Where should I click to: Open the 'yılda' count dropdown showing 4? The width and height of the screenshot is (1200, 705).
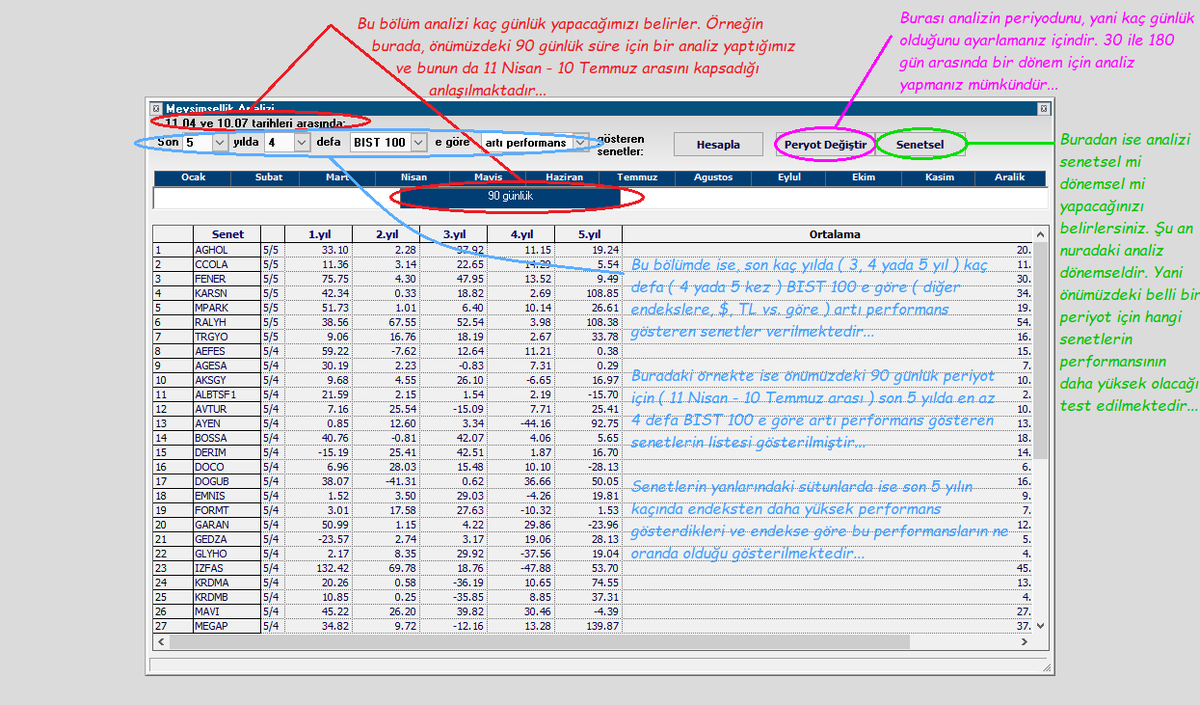click(x=302, y=143)
